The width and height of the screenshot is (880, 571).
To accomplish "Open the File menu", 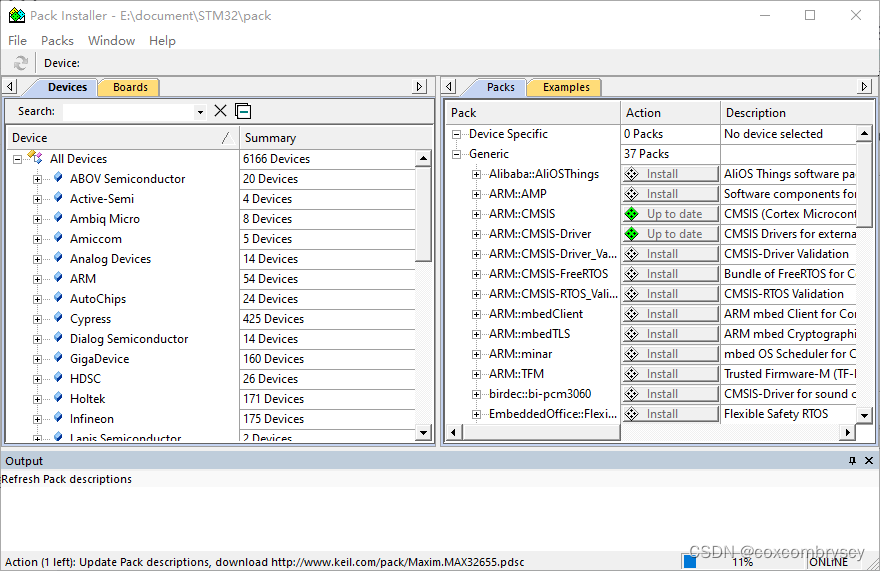I will [17, 40].
